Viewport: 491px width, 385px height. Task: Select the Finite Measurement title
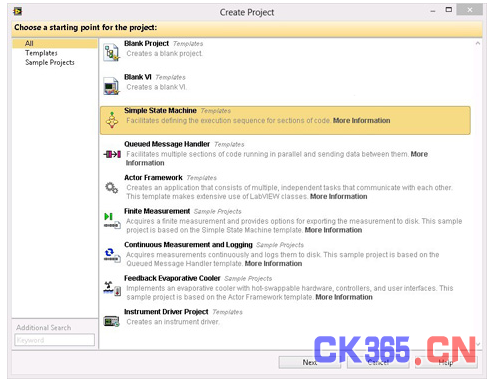(x=157, y=211)
